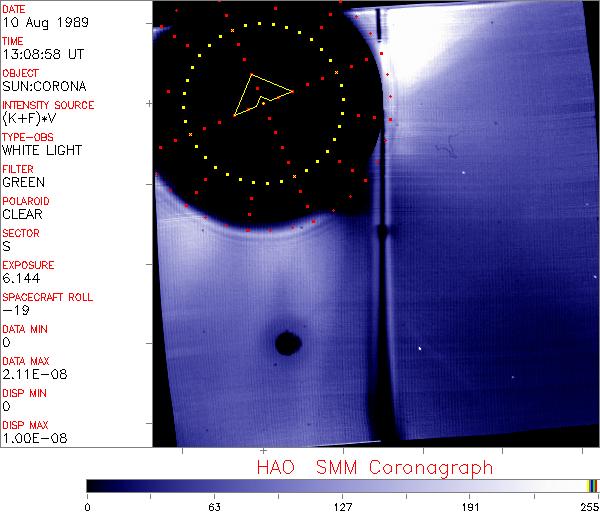Select the 0 value under DISP MIN
This screenshot has height=512, width=600.
tap(7, 406)
